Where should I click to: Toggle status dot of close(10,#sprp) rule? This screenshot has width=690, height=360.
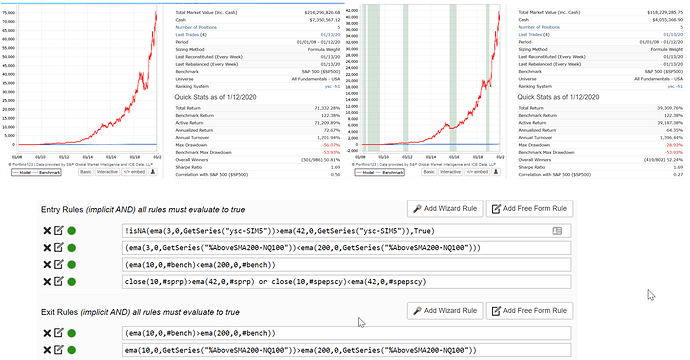(x=71, y=282)
